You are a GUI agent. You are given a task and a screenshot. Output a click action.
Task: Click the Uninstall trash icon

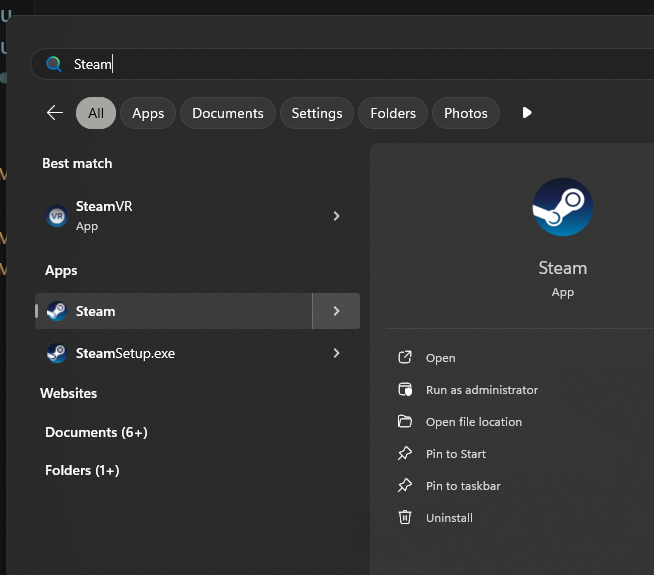405,517
